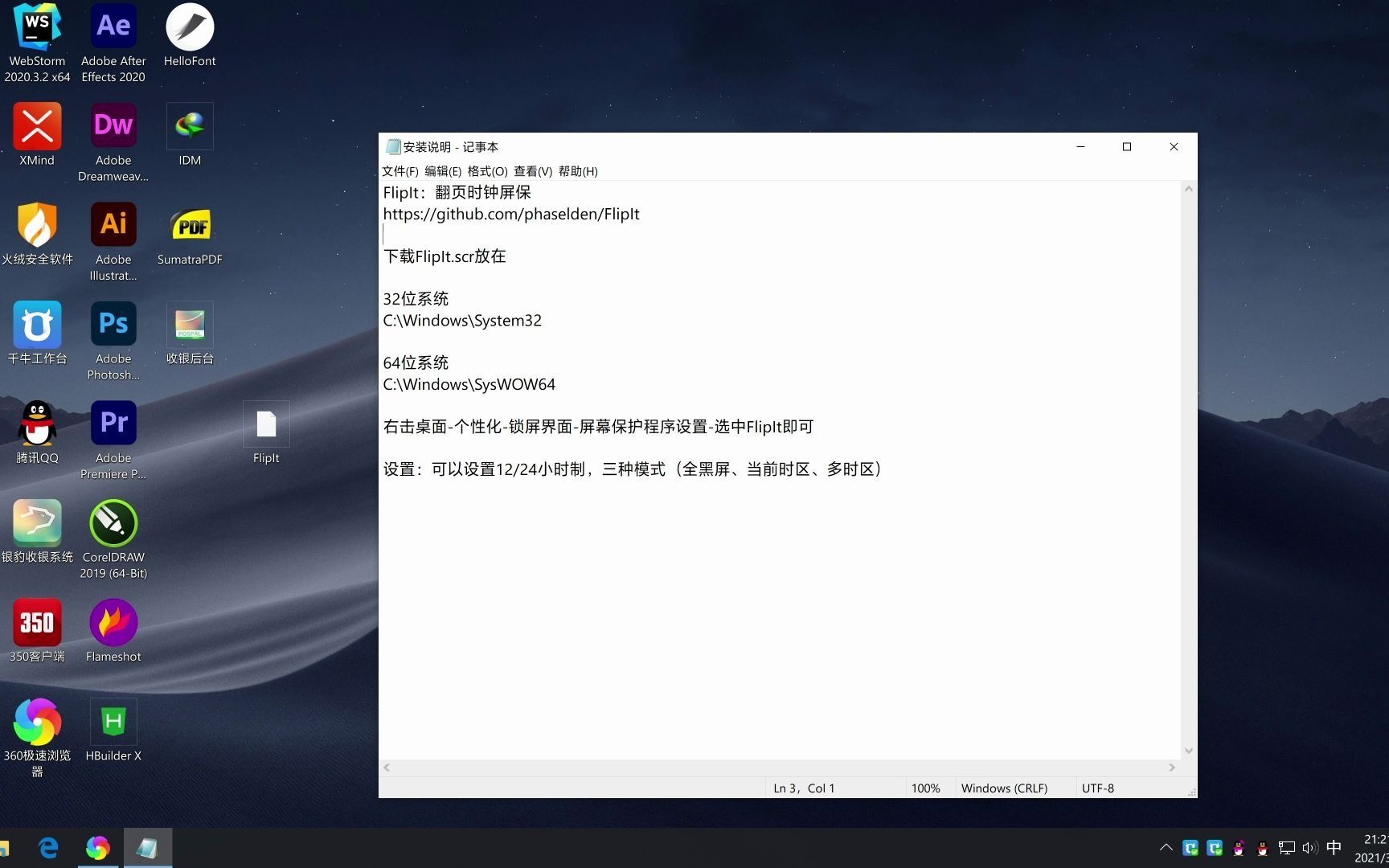Screen dimensions: 1389x868
Task: Click the purple-scarf QQ tray icon
Action: 1239,848
